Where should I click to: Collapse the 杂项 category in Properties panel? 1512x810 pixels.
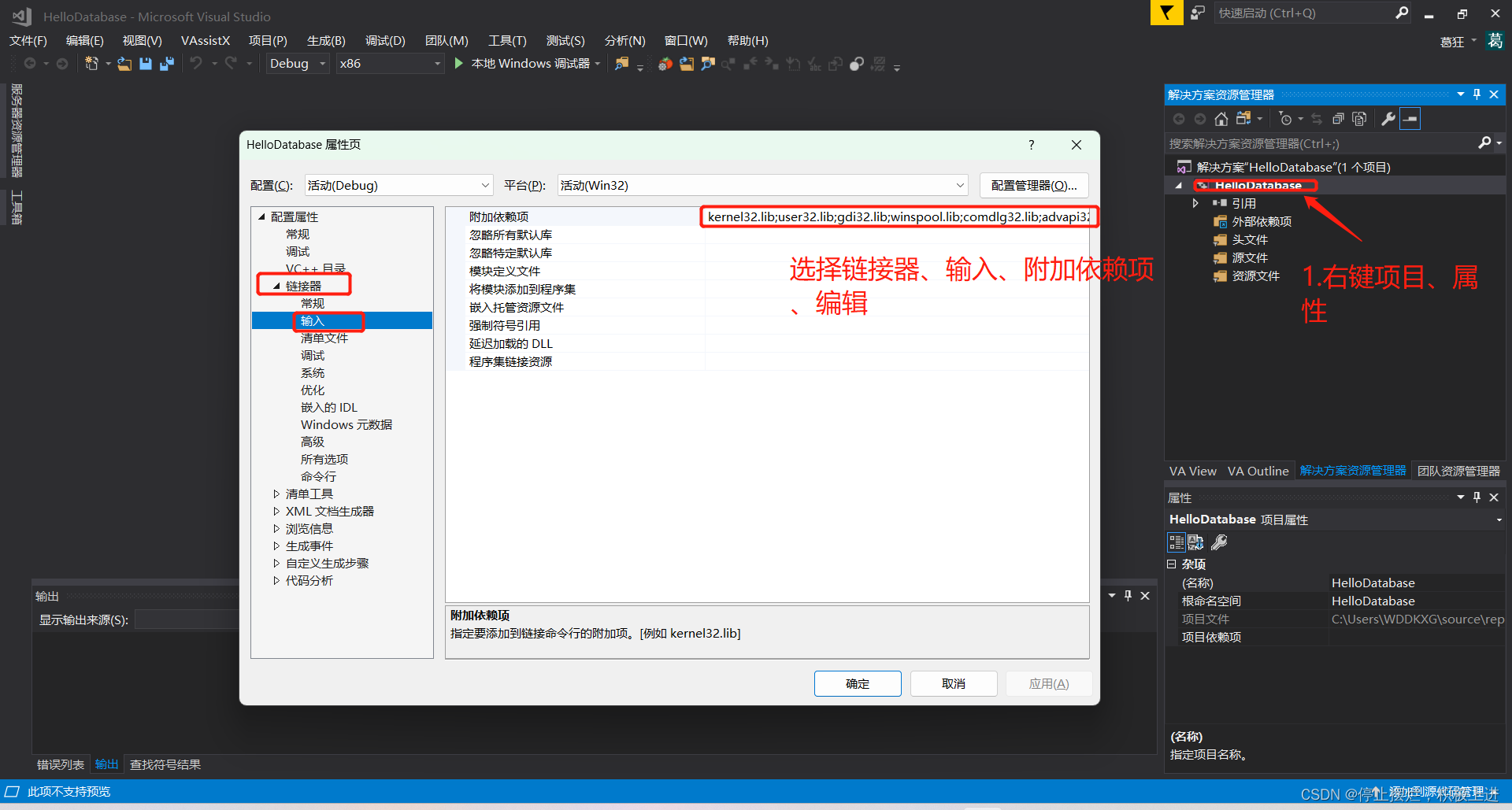[x=1172, y=564]
